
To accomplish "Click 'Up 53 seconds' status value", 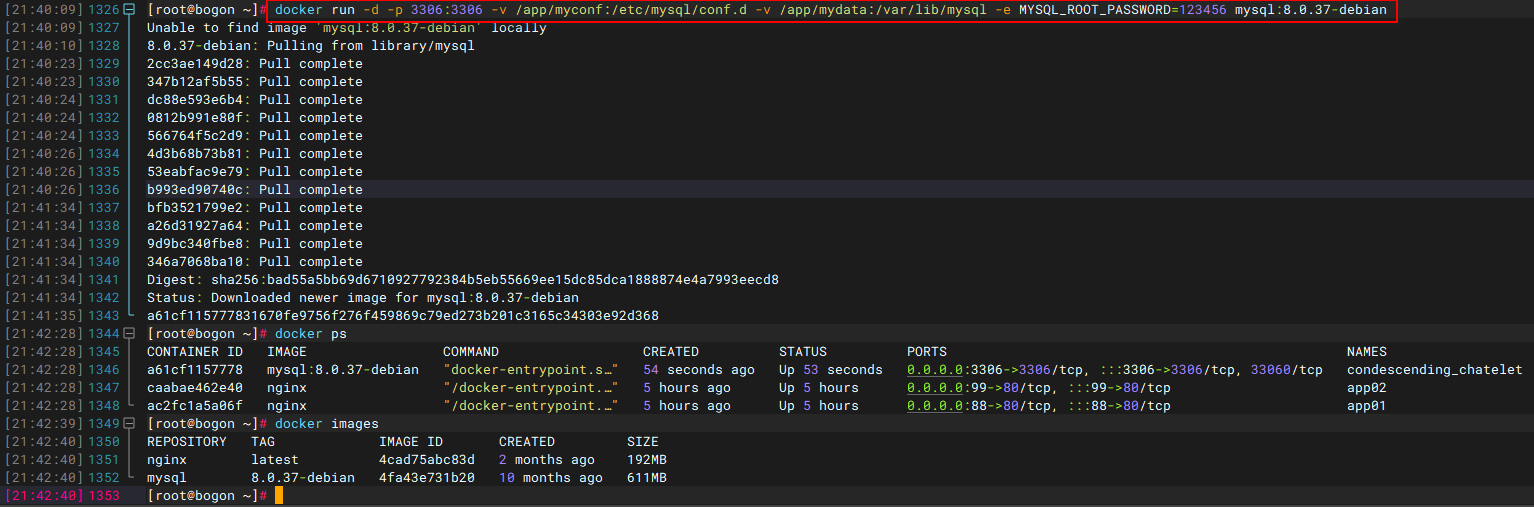I will pos(831,370).
